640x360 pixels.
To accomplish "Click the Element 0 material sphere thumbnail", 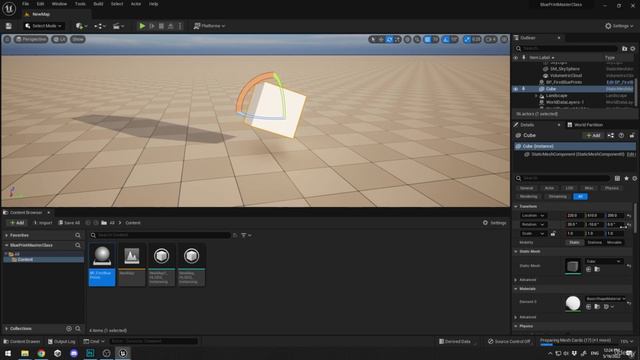I will (x=573, y=304).
